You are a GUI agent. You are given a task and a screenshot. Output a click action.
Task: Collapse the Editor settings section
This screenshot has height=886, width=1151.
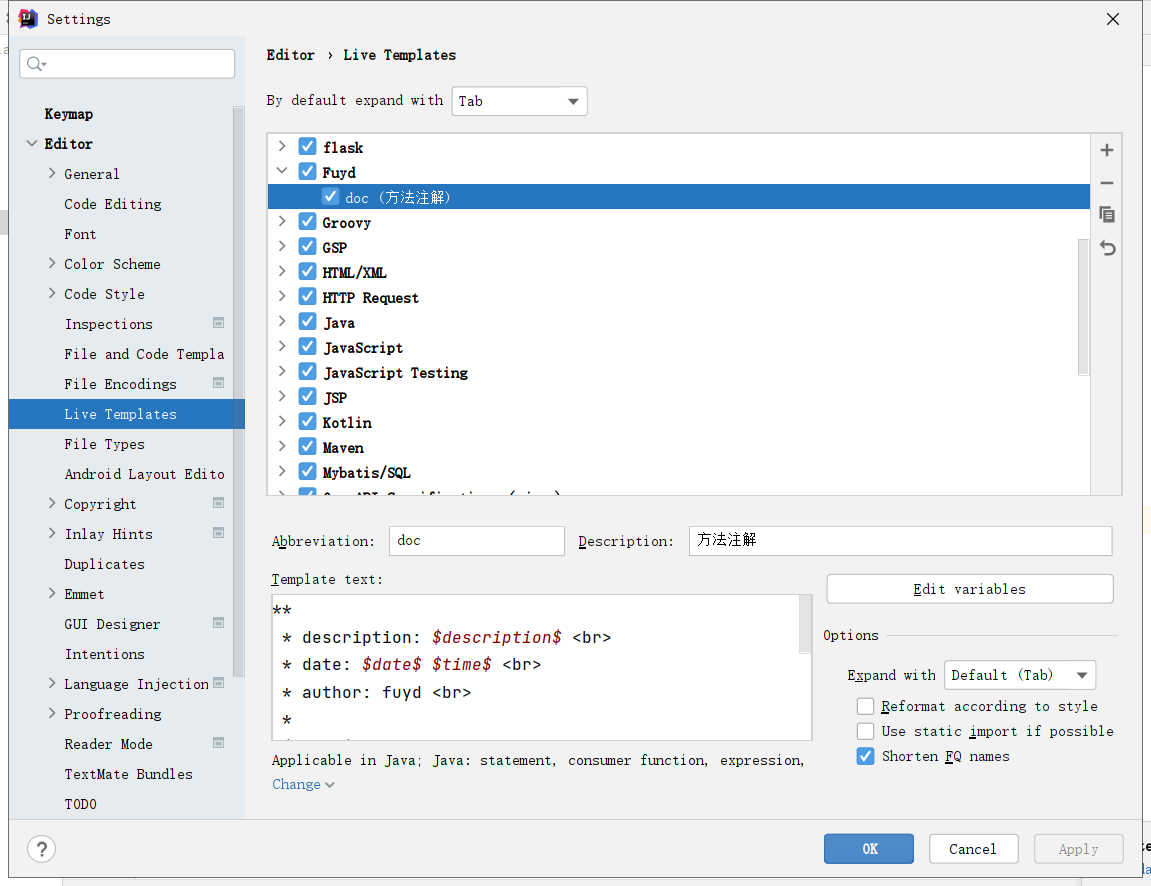coord(32,143)
